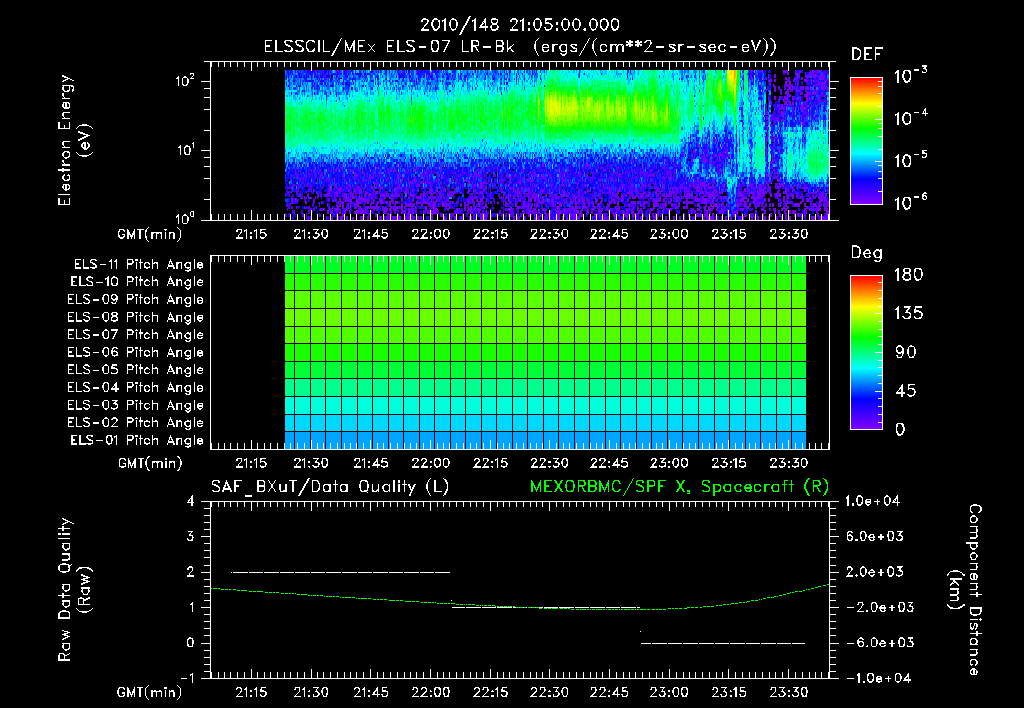Click the Deg color bar label
The image size is (1024, 708).
(867, 253)
